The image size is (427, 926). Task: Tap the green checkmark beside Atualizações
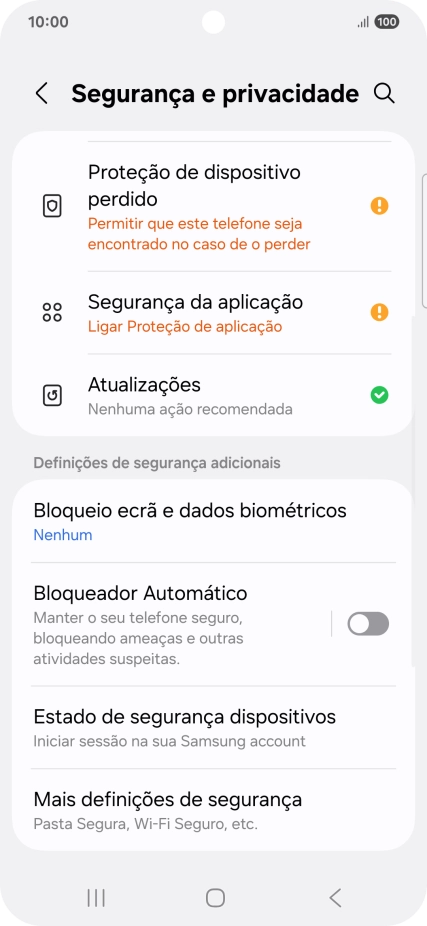coord(379,395)
